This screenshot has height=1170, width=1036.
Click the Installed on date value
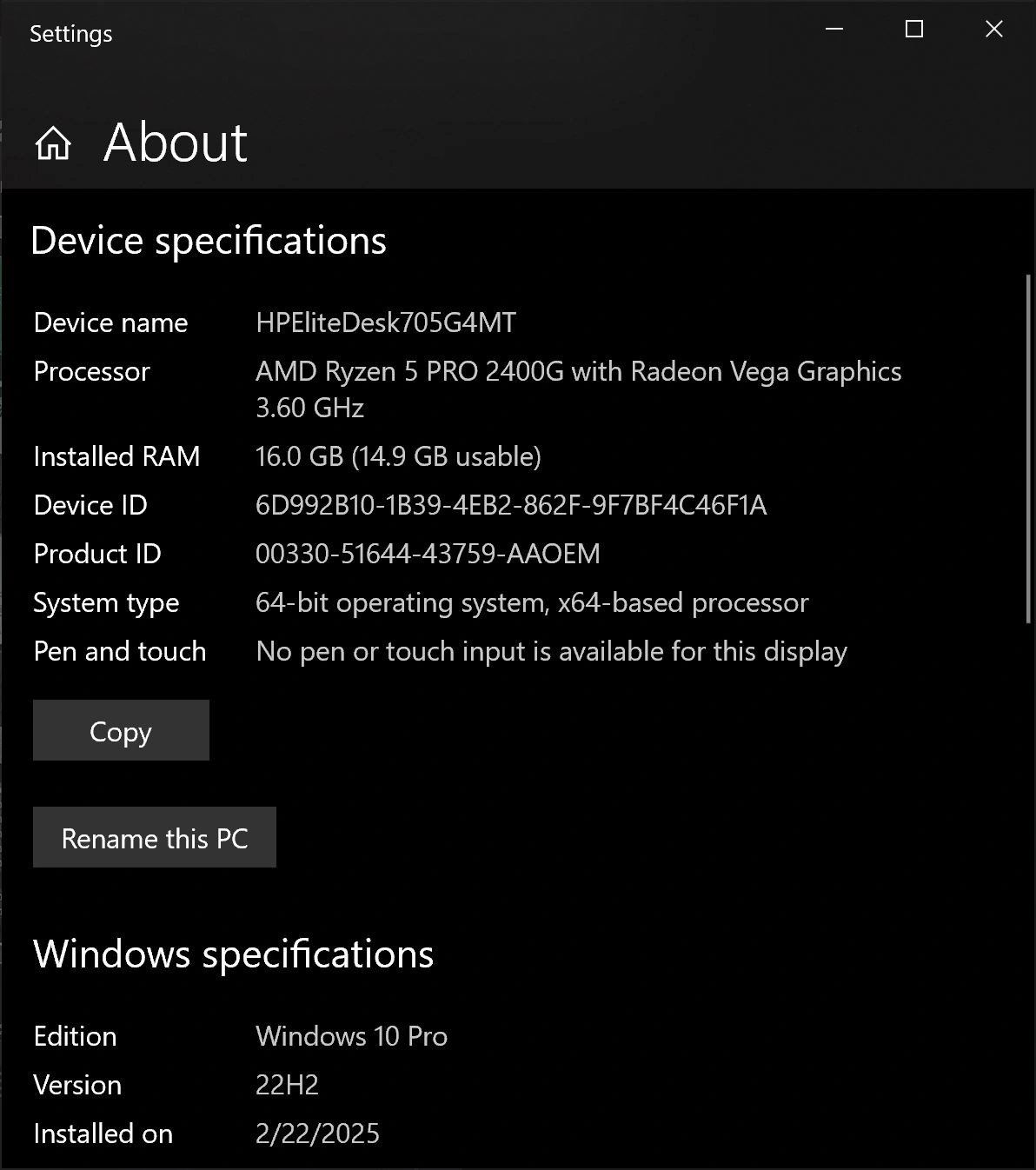[x=317, y=1133]
